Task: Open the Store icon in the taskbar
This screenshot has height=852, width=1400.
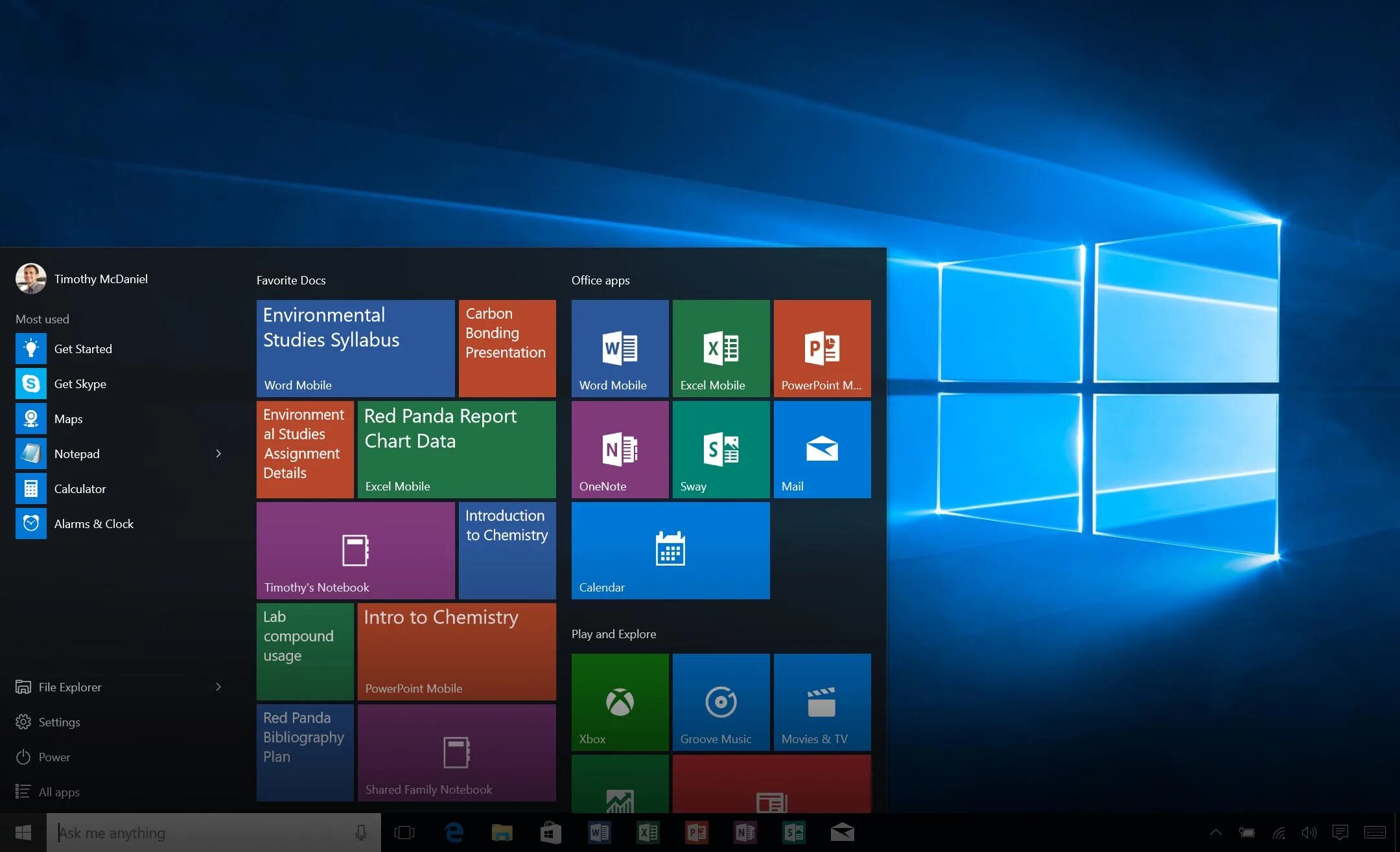Action: pyautogui.click(x=550, y=833)
